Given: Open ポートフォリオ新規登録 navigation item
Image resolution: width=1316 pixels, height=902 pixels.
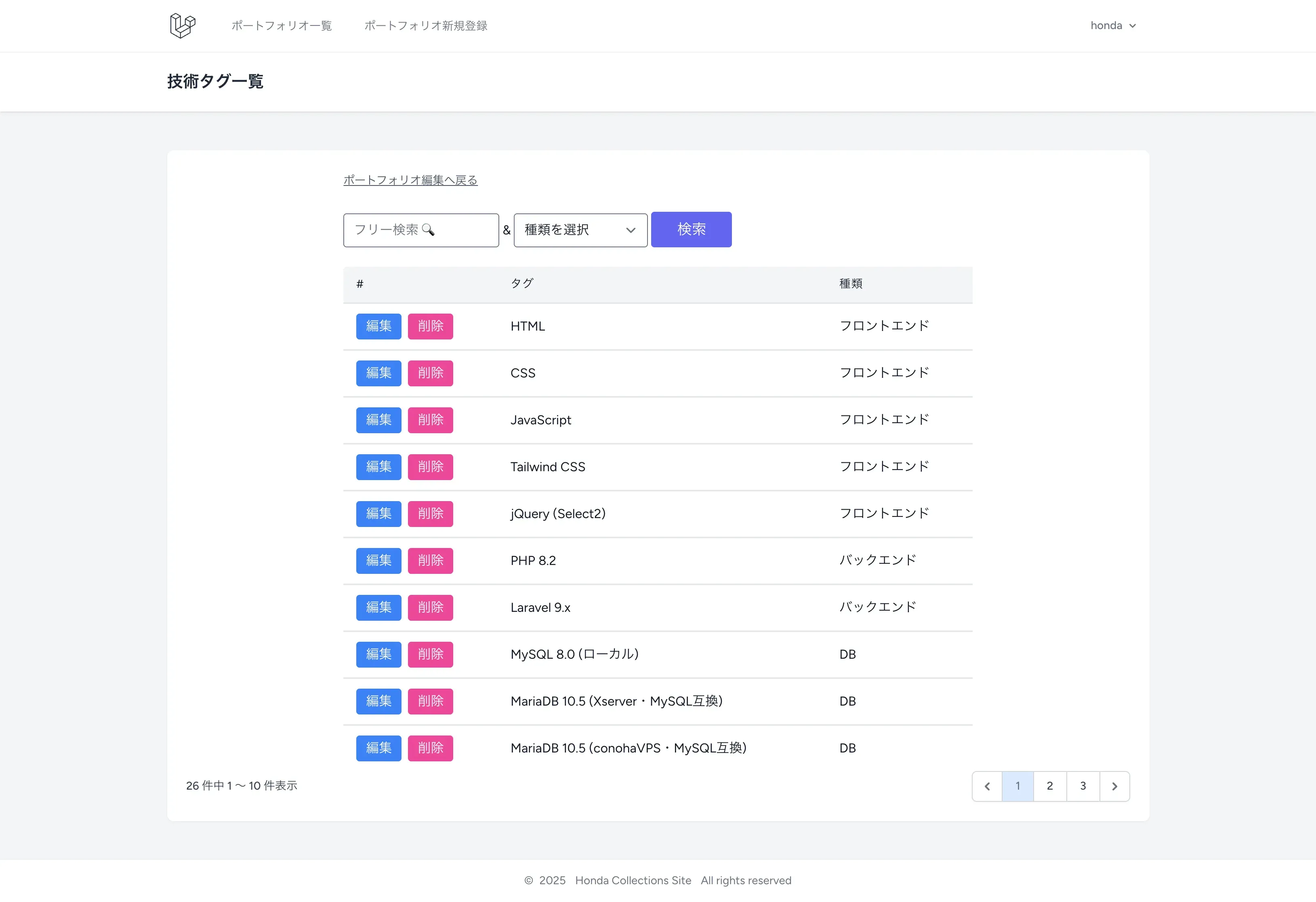Looking at the screenshot, I should coord(426,25).
